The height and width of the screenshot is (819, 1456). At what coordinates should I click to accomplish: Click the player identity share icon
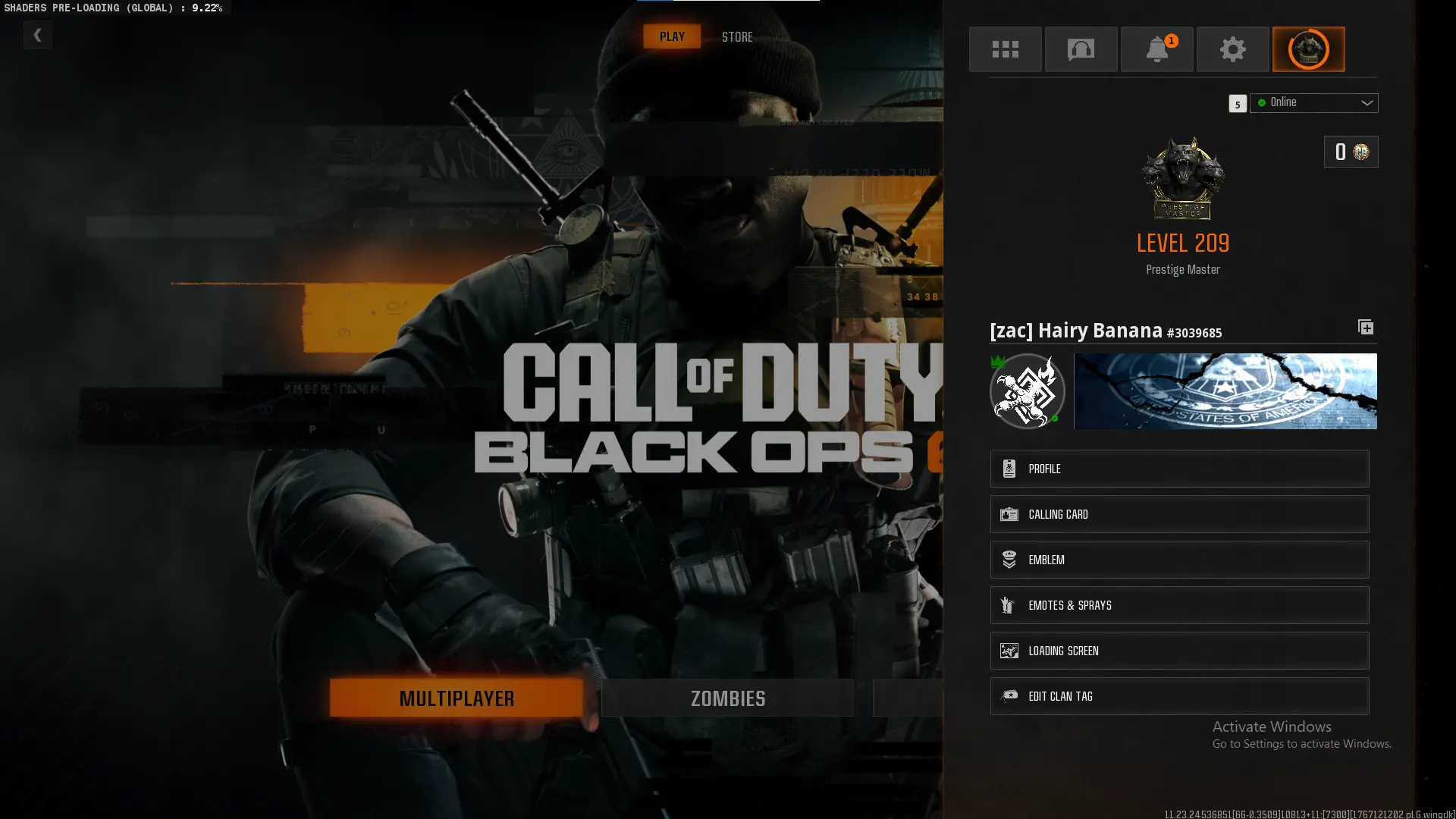click(x=1366, y=327)
